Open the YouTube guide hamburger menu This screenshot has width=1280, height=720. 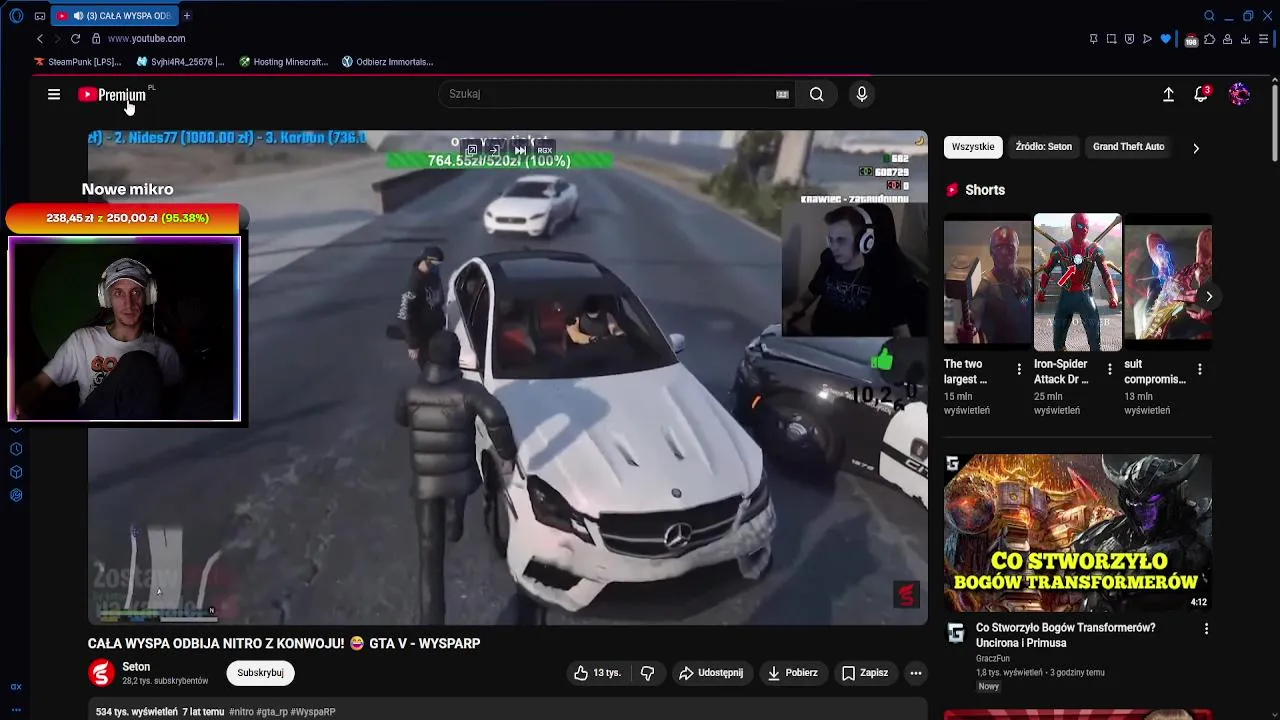54,94
